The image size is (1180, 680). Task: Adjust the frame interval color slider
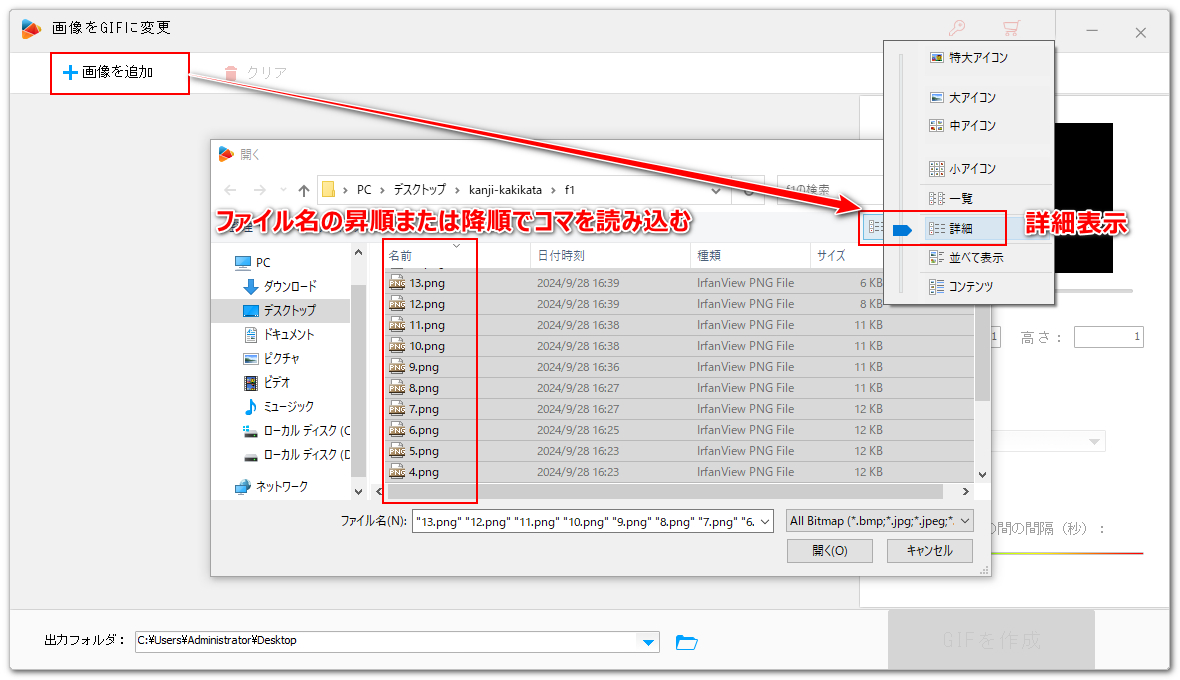[x=1067, y=554]
